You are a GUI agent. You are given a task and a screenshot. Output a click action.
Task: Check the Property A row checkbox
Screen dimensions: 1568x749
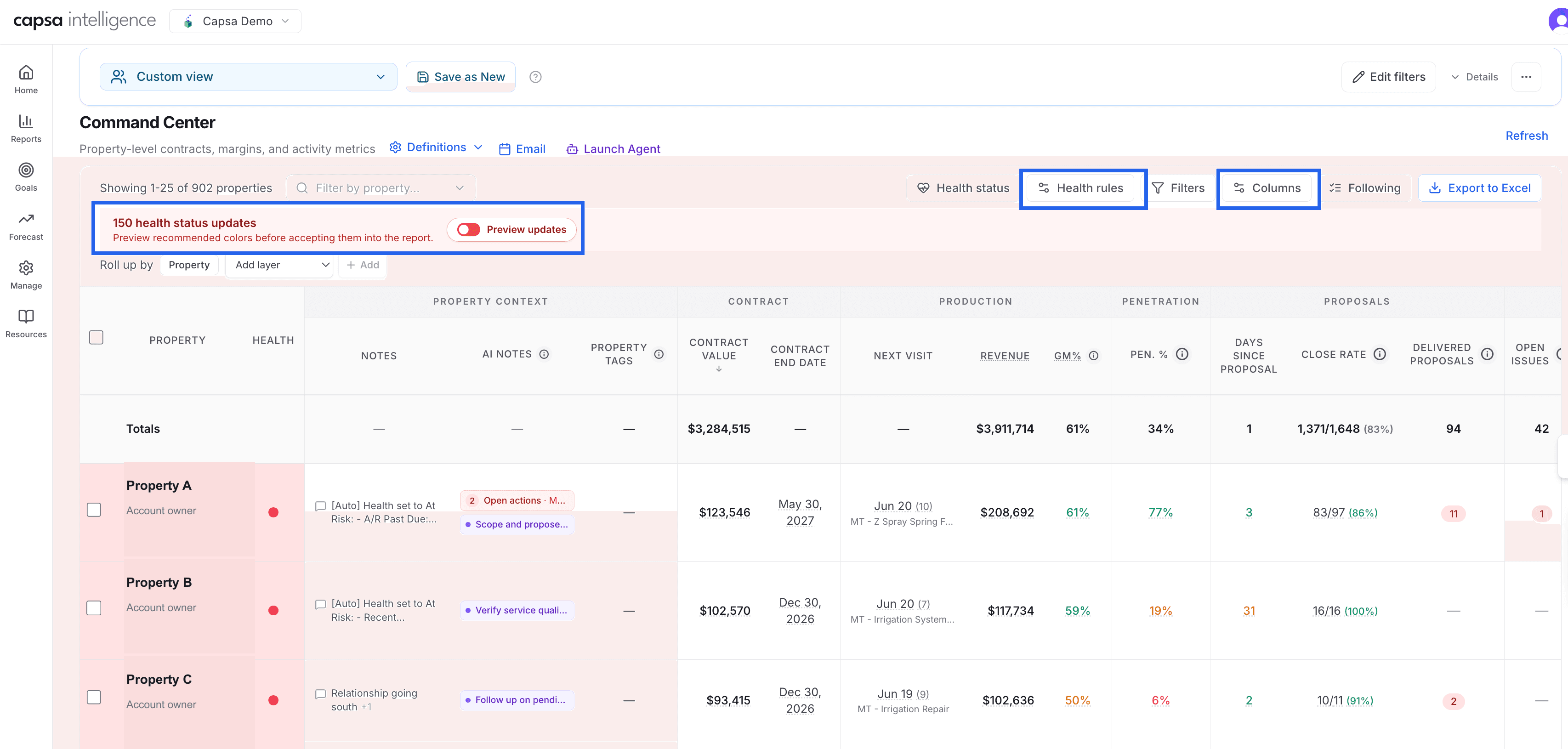click(x=94, y=510)
